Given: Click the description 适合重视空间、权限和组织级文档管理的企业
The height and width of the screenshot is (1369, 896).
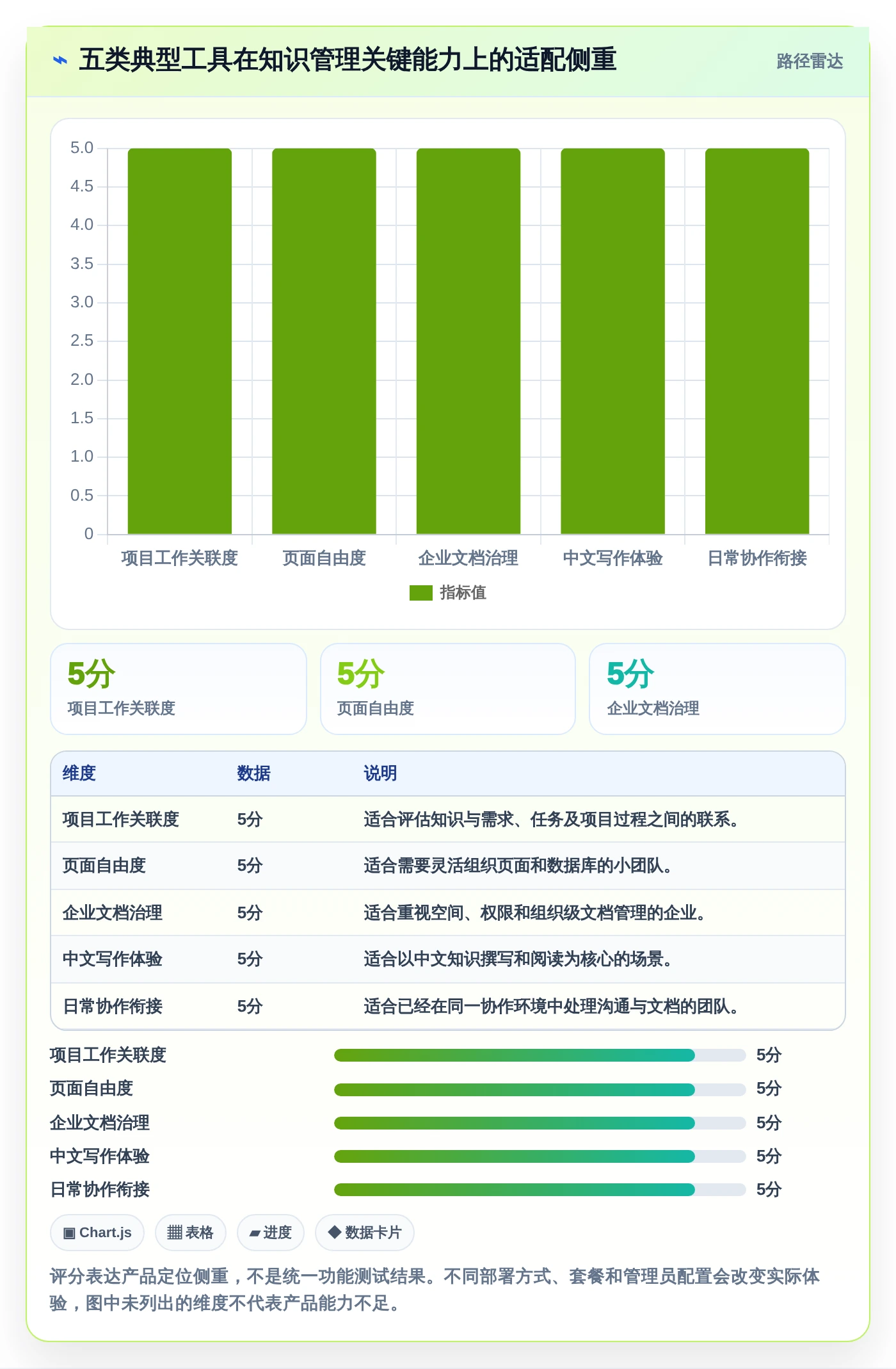Looking at the screenshot, I should (534, 913).
